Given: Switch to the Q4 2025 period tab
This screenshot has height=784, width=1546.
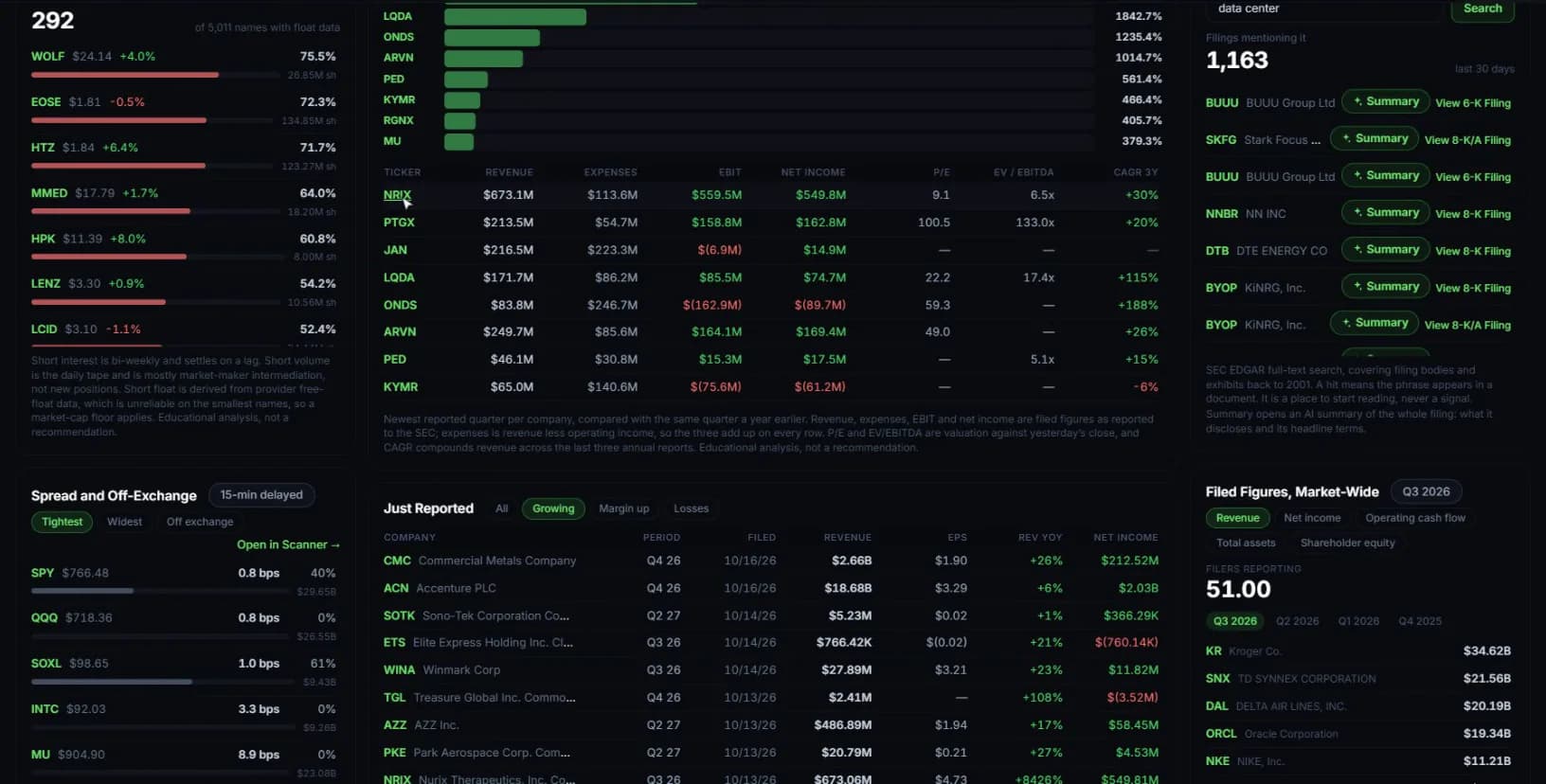Looking at the screenshot, I should pyautogui.click(x=1420, y=621).
